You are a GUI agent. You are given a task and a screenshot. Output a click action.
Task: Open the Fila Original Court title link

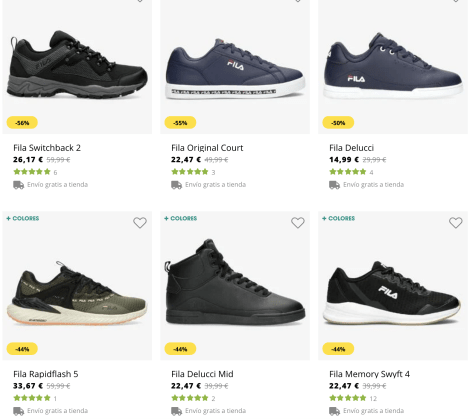(207, 148)
